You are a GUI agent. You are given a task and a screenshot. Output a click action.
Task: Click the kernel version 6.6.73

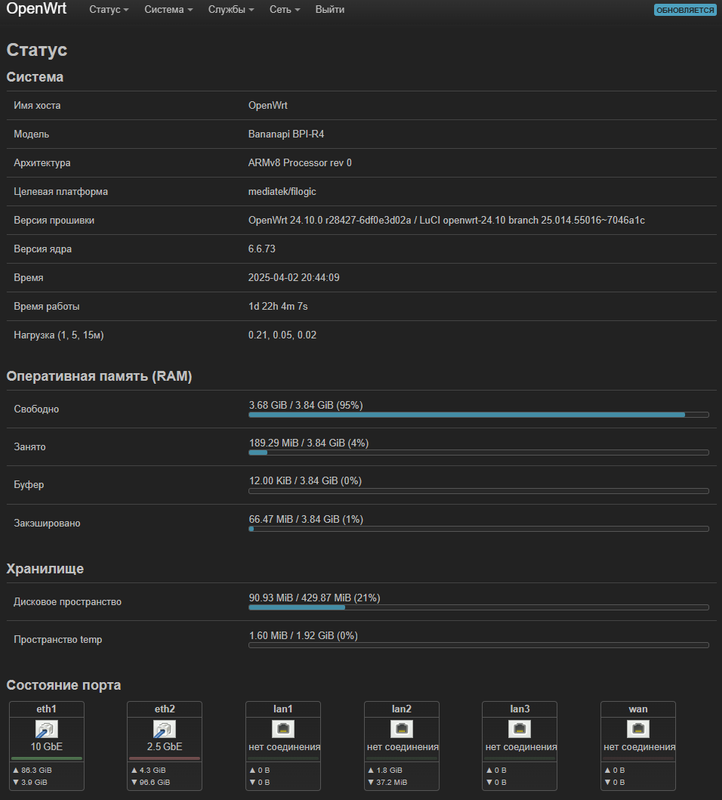[262, 249]
